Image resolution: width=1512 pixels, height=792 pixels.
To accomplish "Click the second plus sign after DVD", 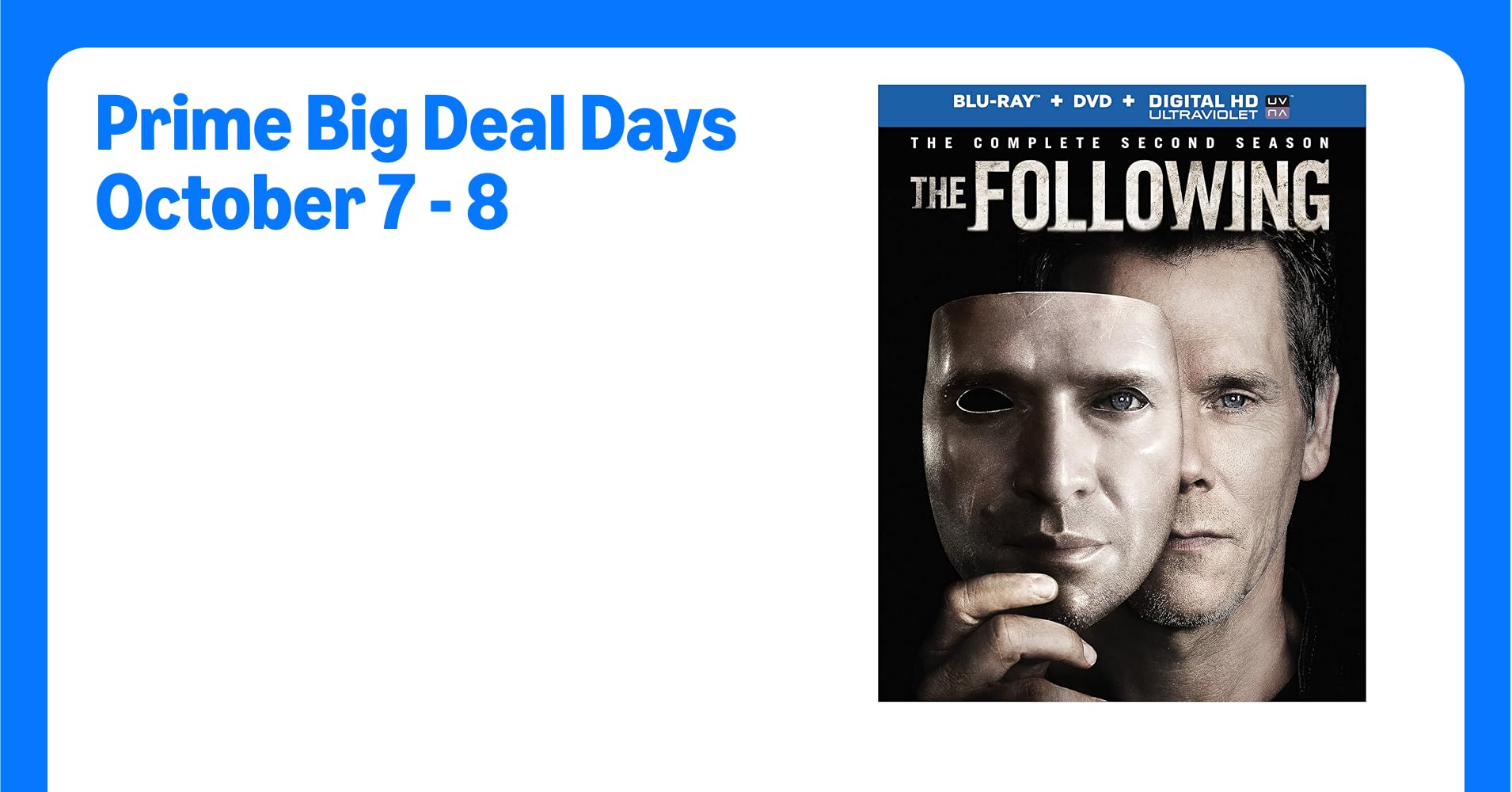I will [1129, 101].
